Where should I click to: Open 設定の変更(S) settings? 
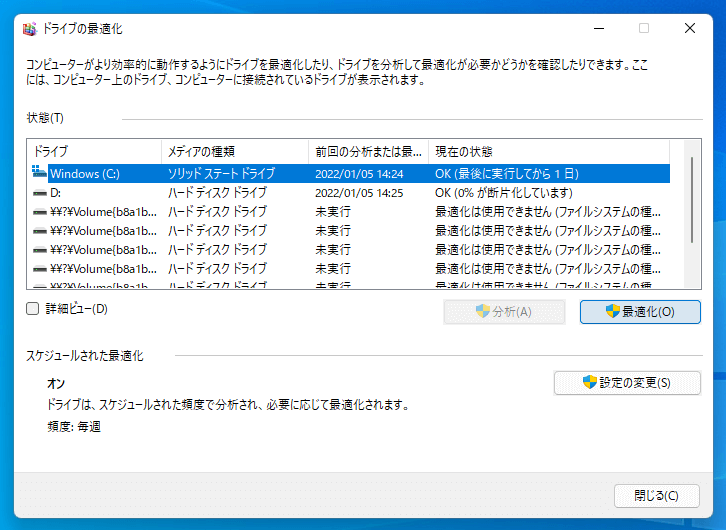point(627,383)
